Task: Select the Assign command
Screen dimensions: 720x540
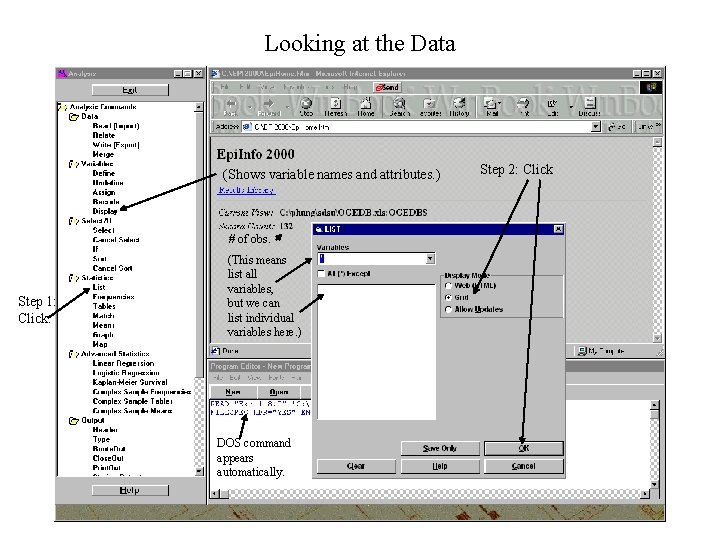Action: pyautogui.click(x=104, y=192)
